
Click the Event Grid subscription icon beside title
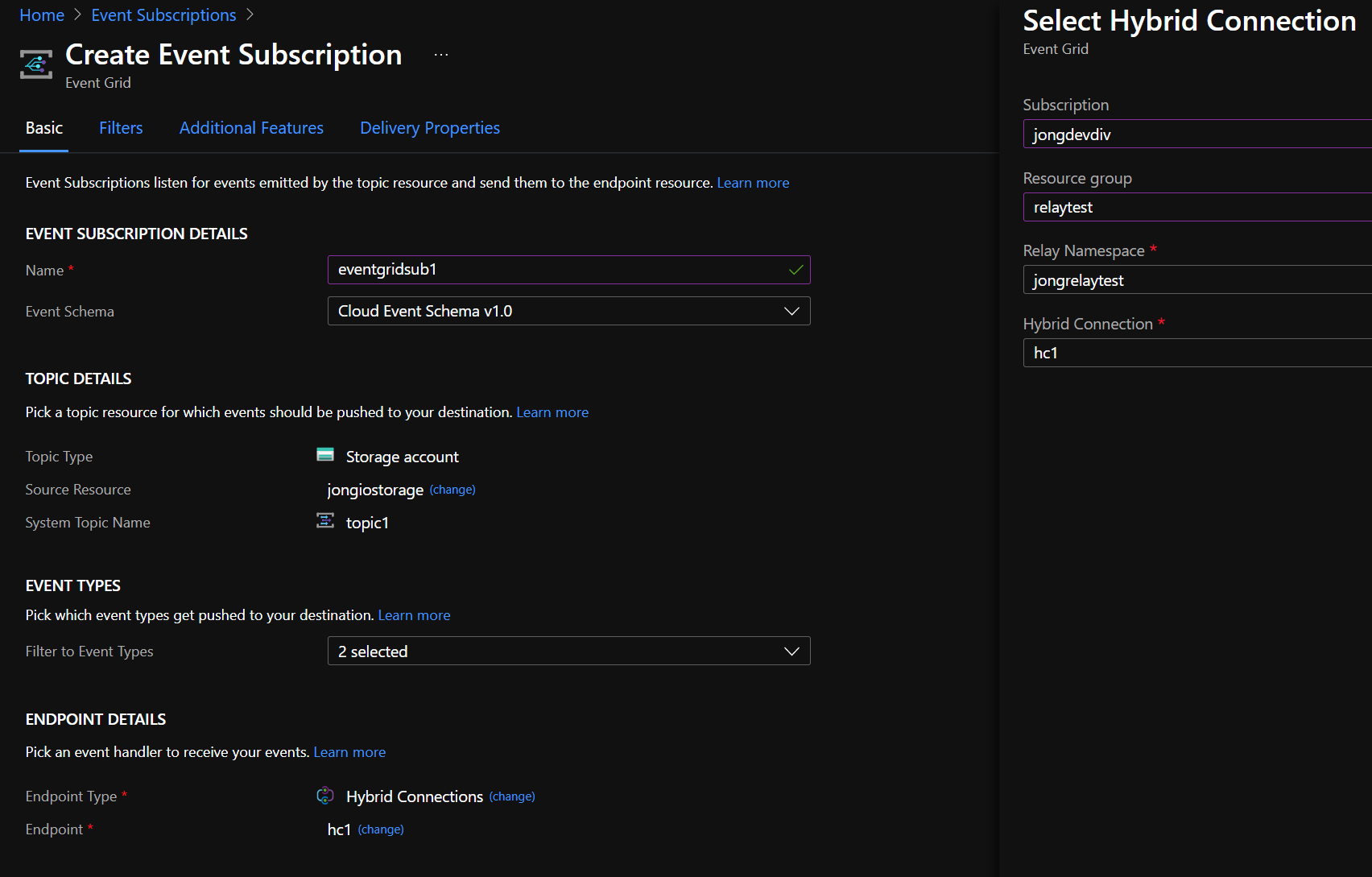point(36,64)
